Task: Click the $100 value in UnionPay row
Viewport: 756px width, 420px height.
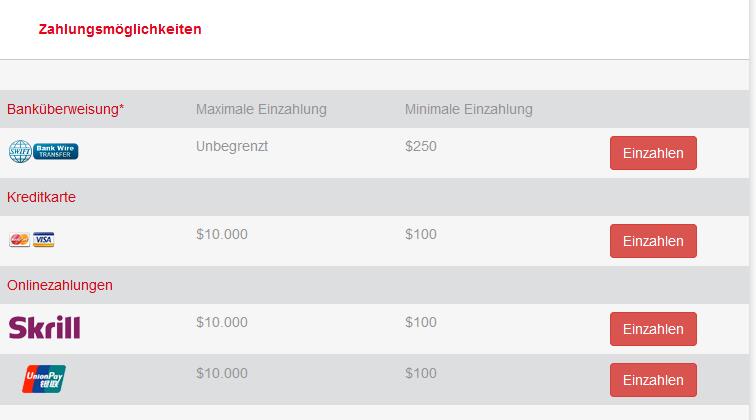Action: pyautogui.click(x=421, y=373)
